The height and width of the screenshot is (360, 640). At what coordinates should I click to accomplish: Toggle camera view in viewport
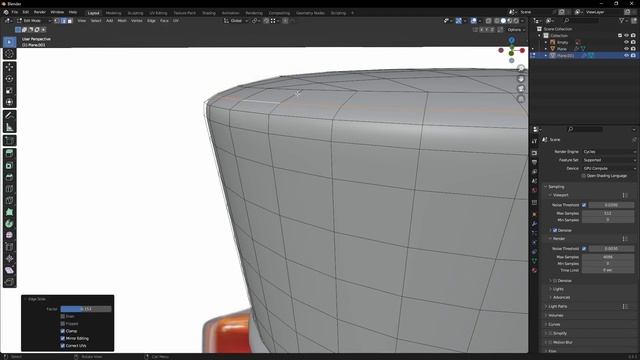coord(521,89)
